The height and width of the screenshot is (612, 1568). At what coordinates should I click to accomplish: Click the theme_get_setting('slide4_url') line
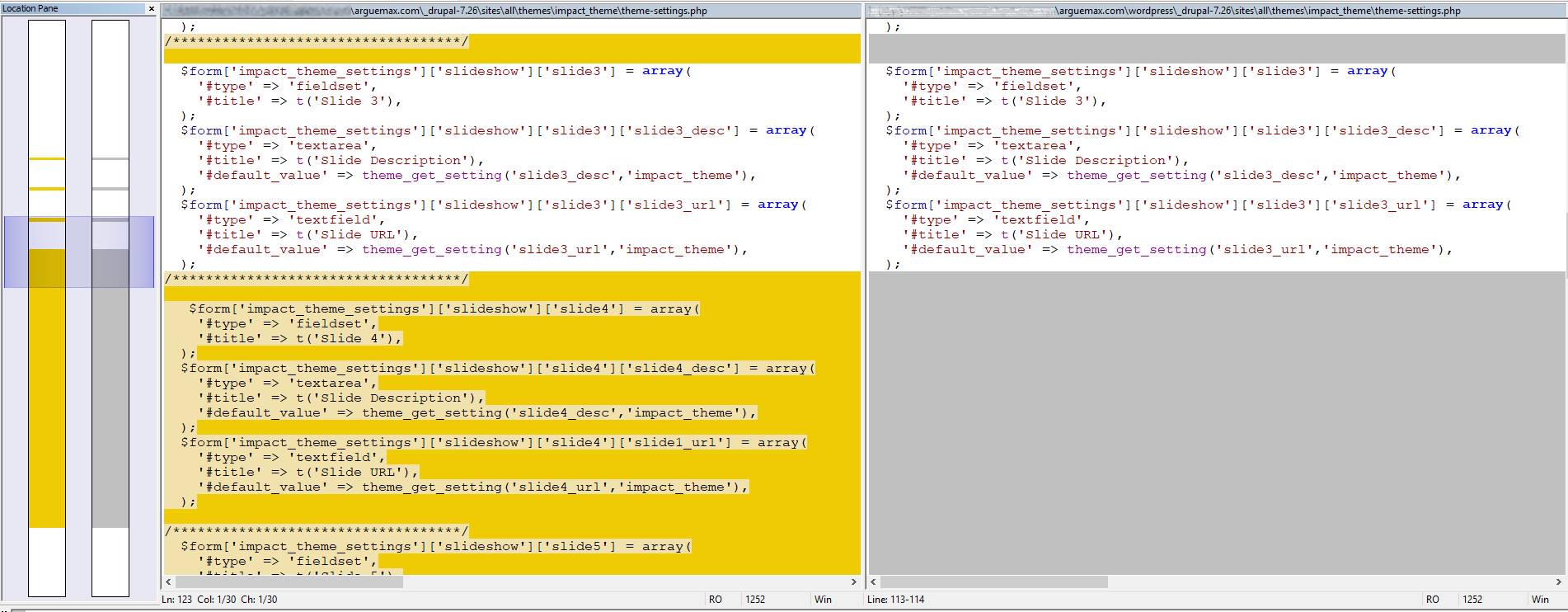pos(472,487)
